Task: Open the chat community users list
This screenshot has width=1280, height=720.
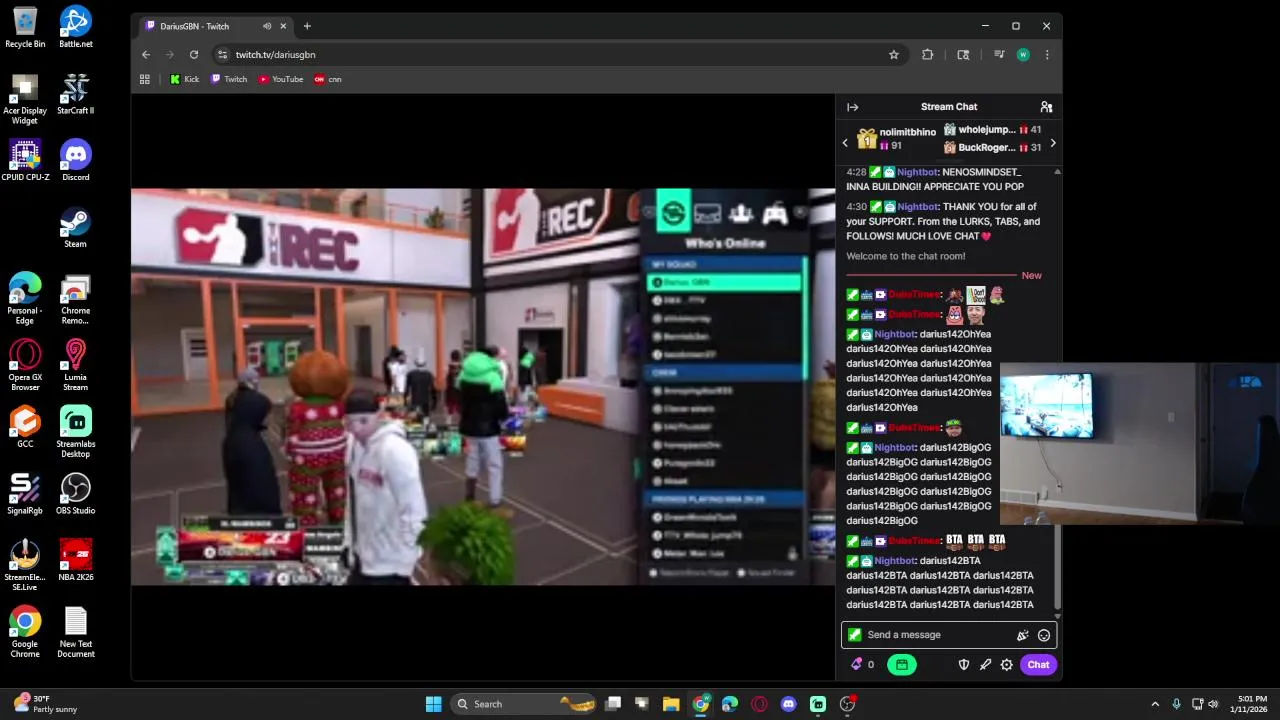Action: [1046, 107]
